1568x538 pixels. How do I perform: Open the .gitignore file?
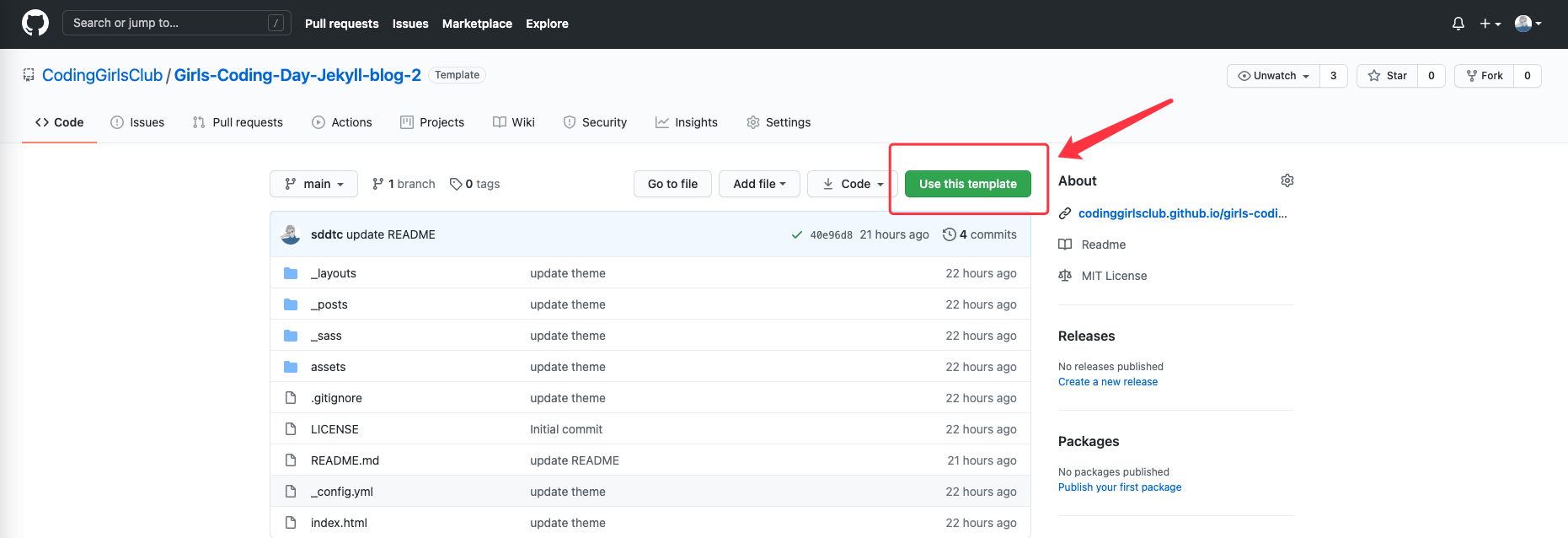point(336,398)
